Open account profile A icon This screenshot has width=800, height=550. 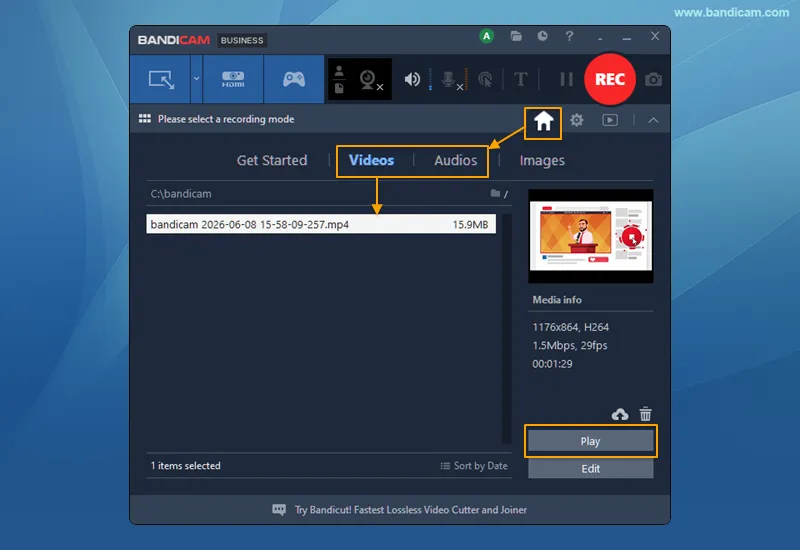tap(486, 36)
